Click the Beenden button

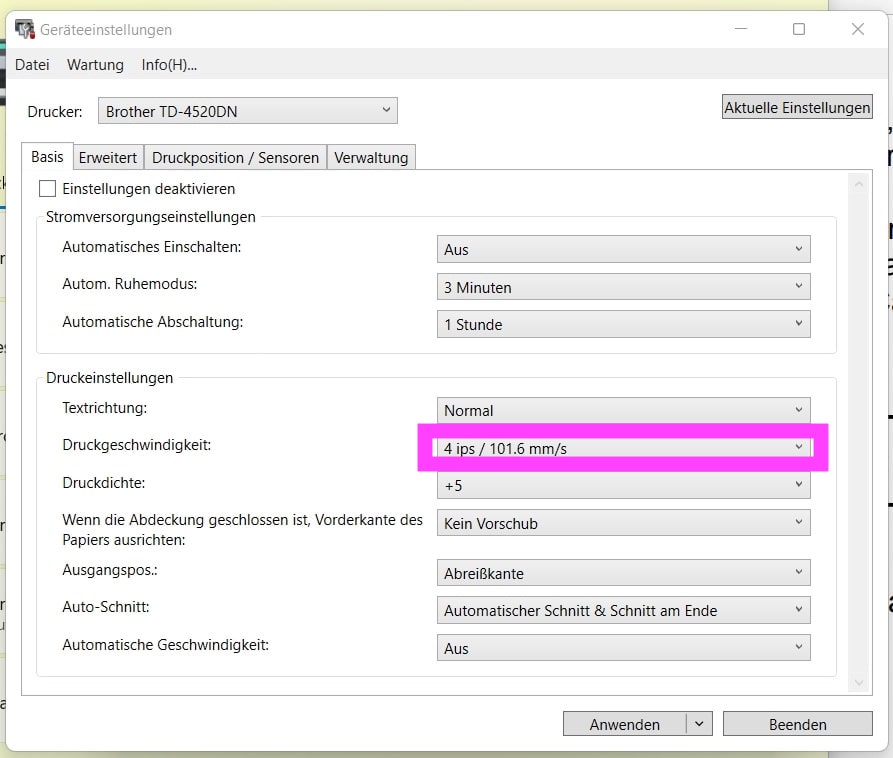(797, 724)
